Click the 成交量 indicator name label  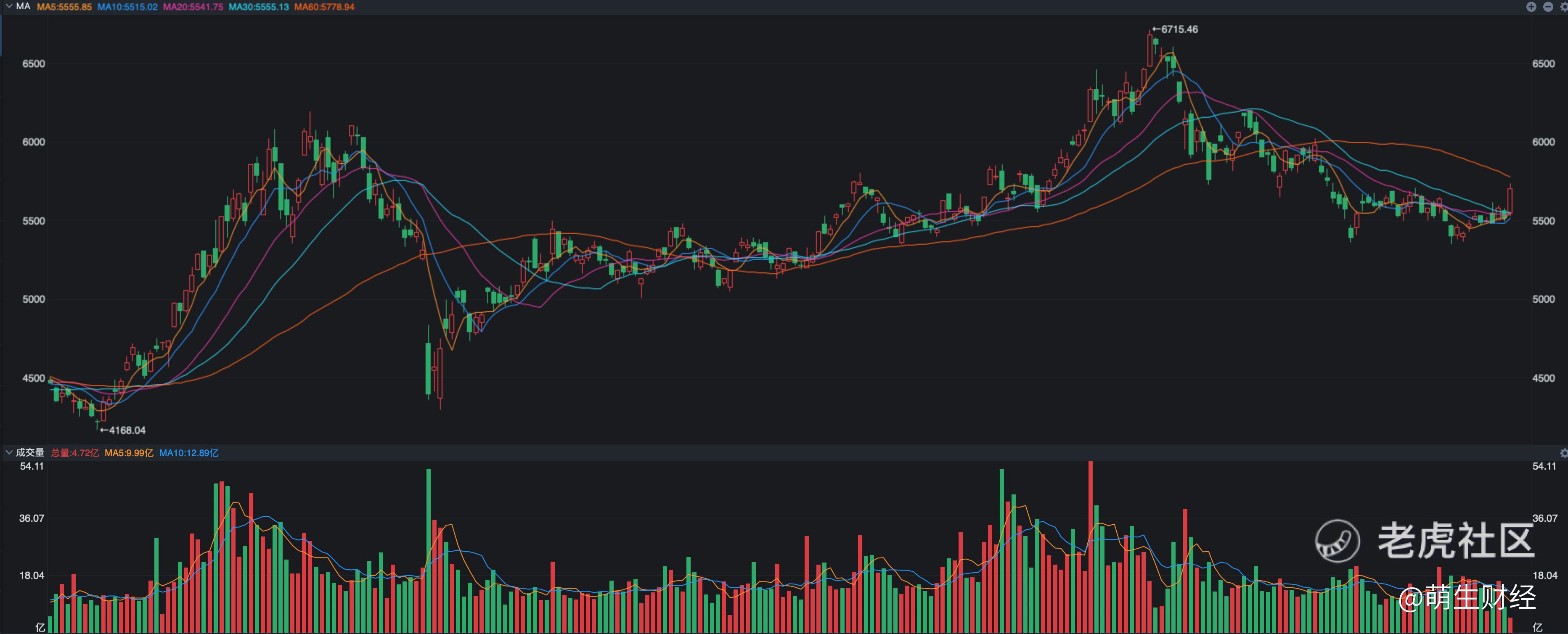click(x=30, y=453)
